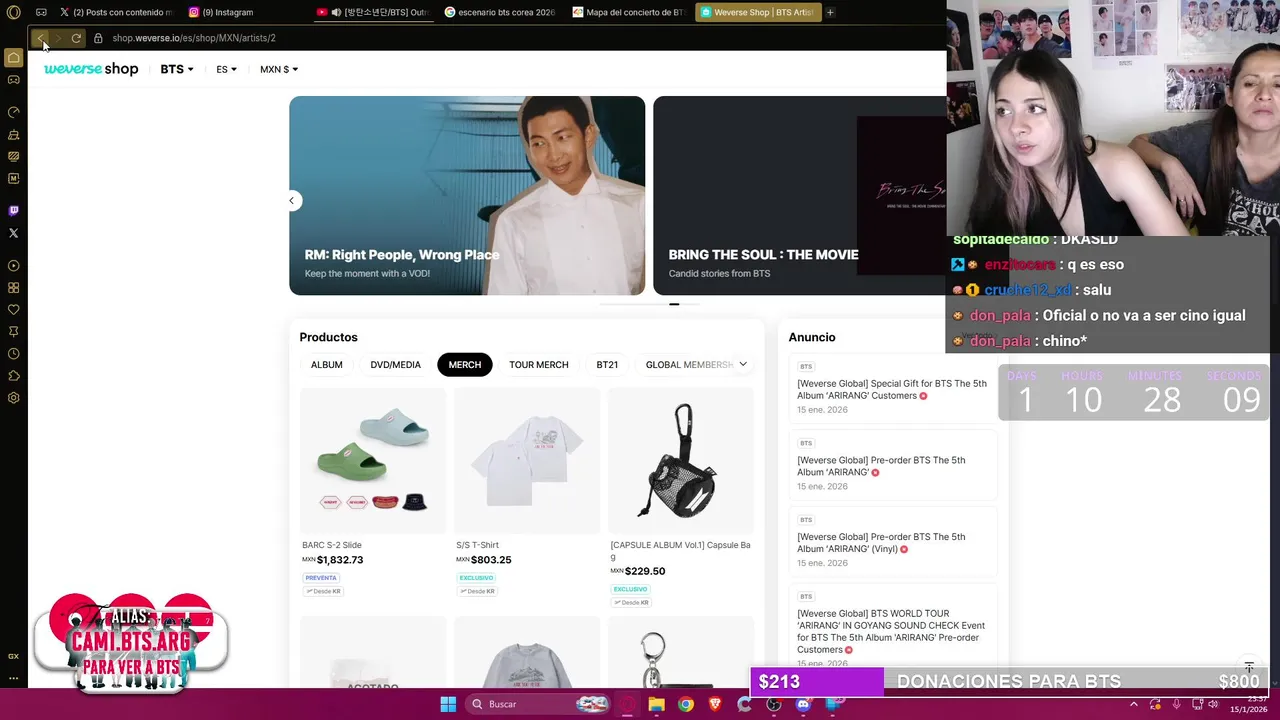Open S/S T-Shirt product name
This screenshot has height=720, width=1280.
click(x=477, y=545)
